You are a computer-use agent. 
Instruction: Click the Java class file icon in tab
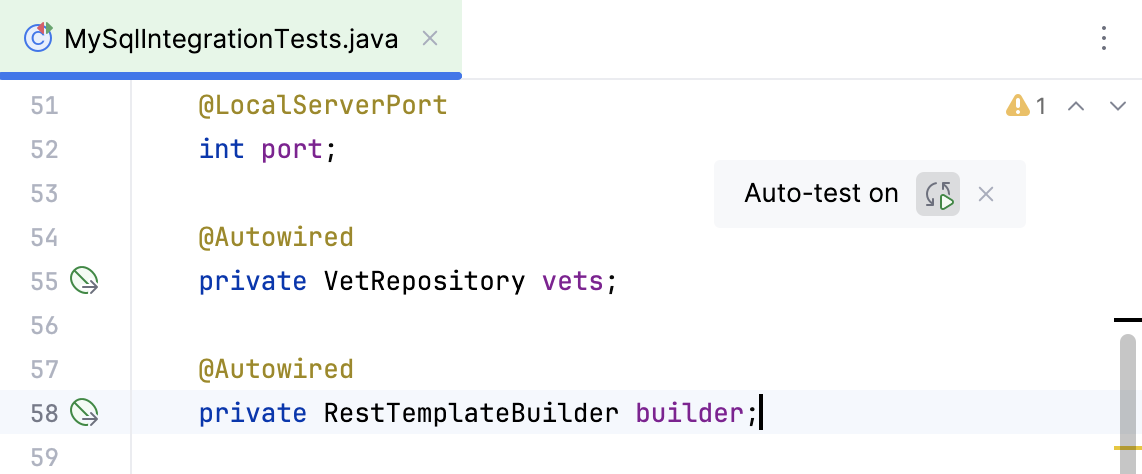[x=38, y=39]
